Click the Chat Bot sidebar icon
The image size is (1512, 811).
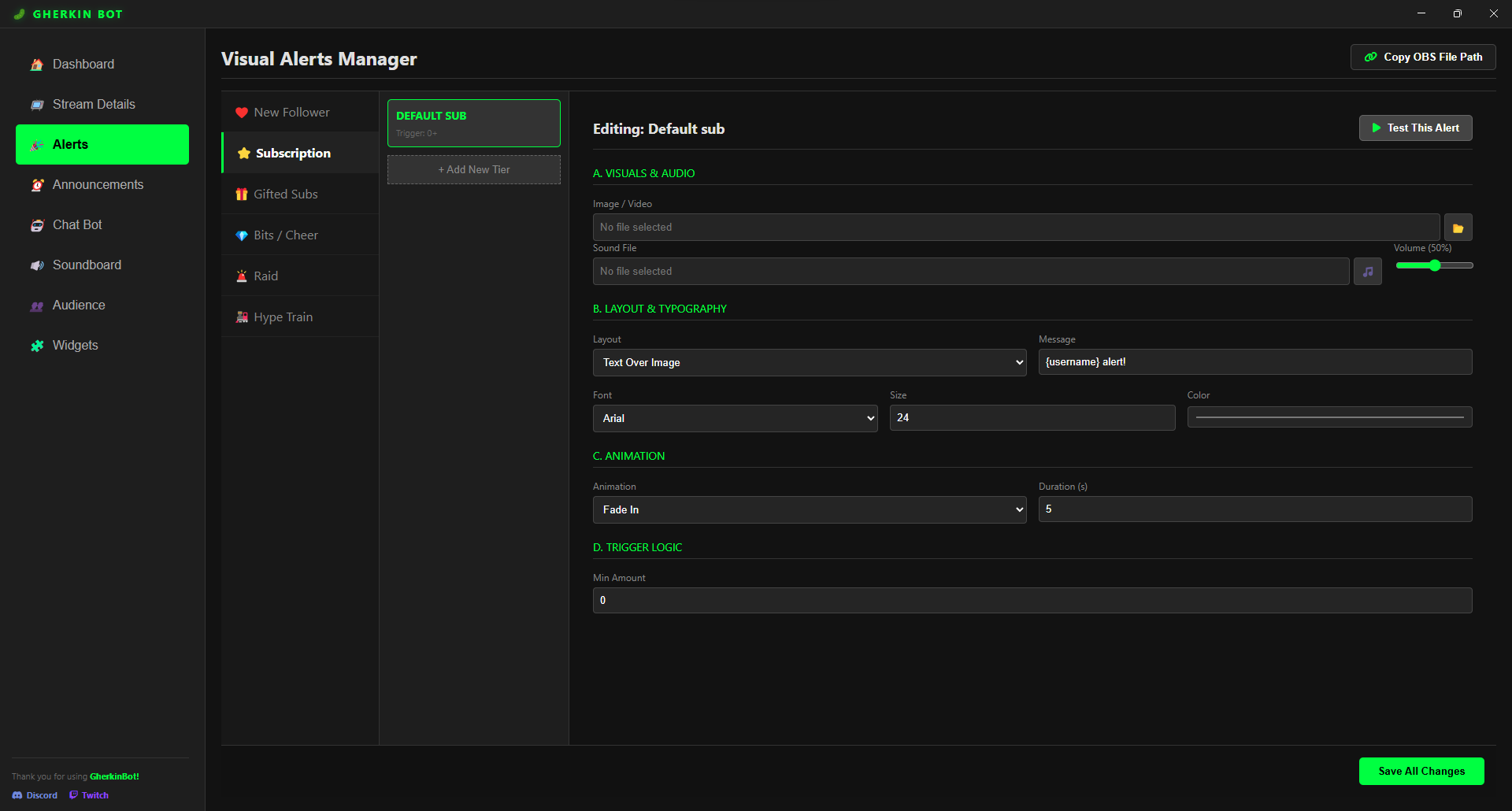(37, 225)
